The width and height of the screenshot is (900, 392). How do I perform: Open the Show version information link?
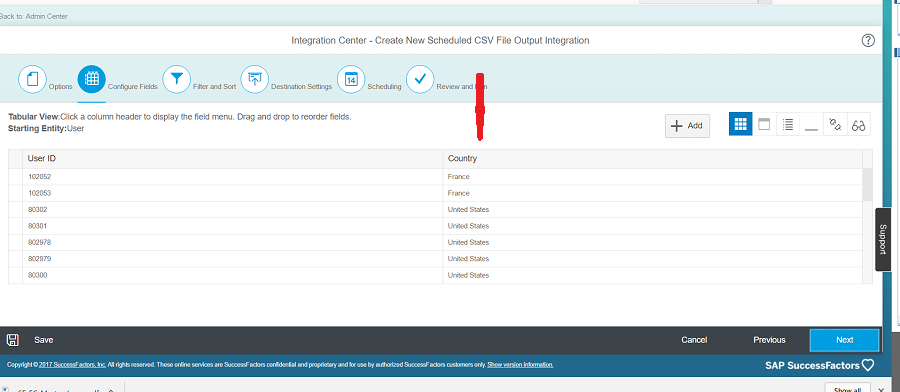(520, 364)
